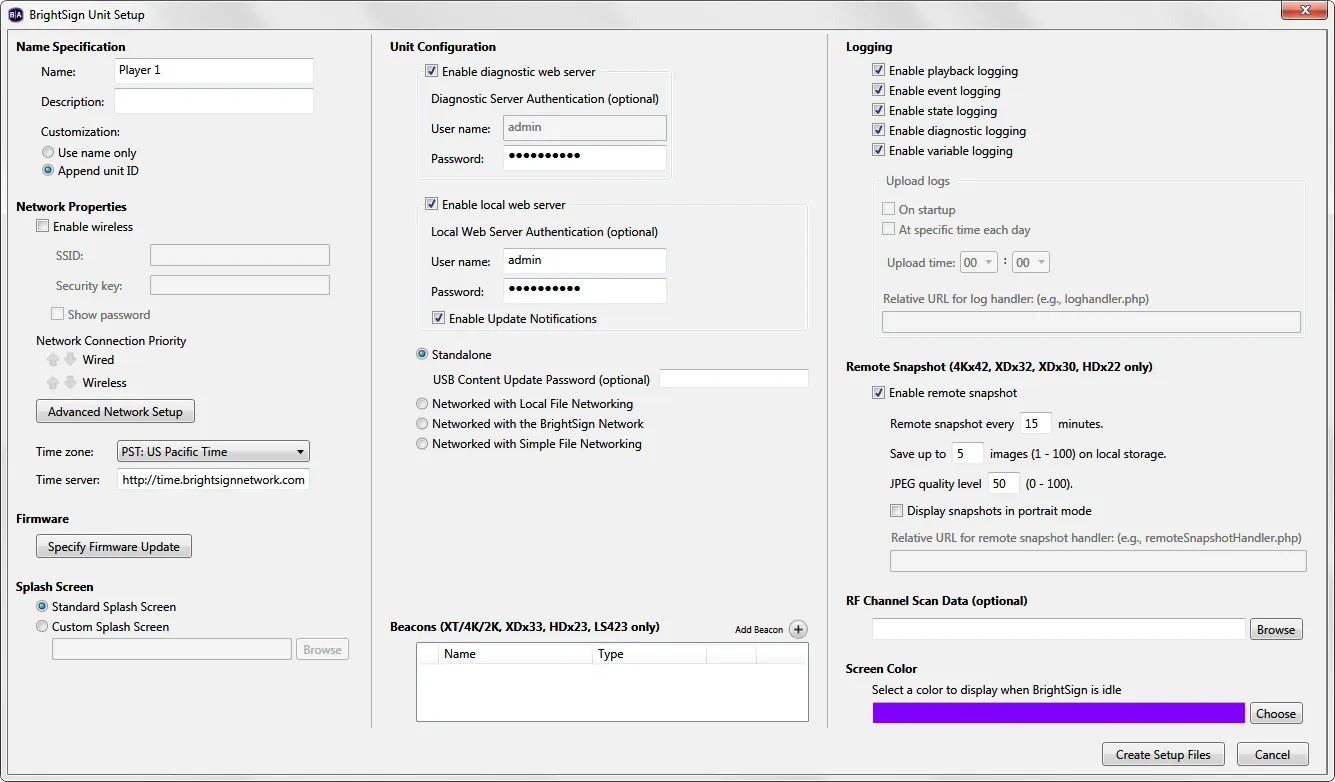Viewport: 1335px width, 782px height.
Task: Move Wired down in connection priority
Action: point(70,360)
